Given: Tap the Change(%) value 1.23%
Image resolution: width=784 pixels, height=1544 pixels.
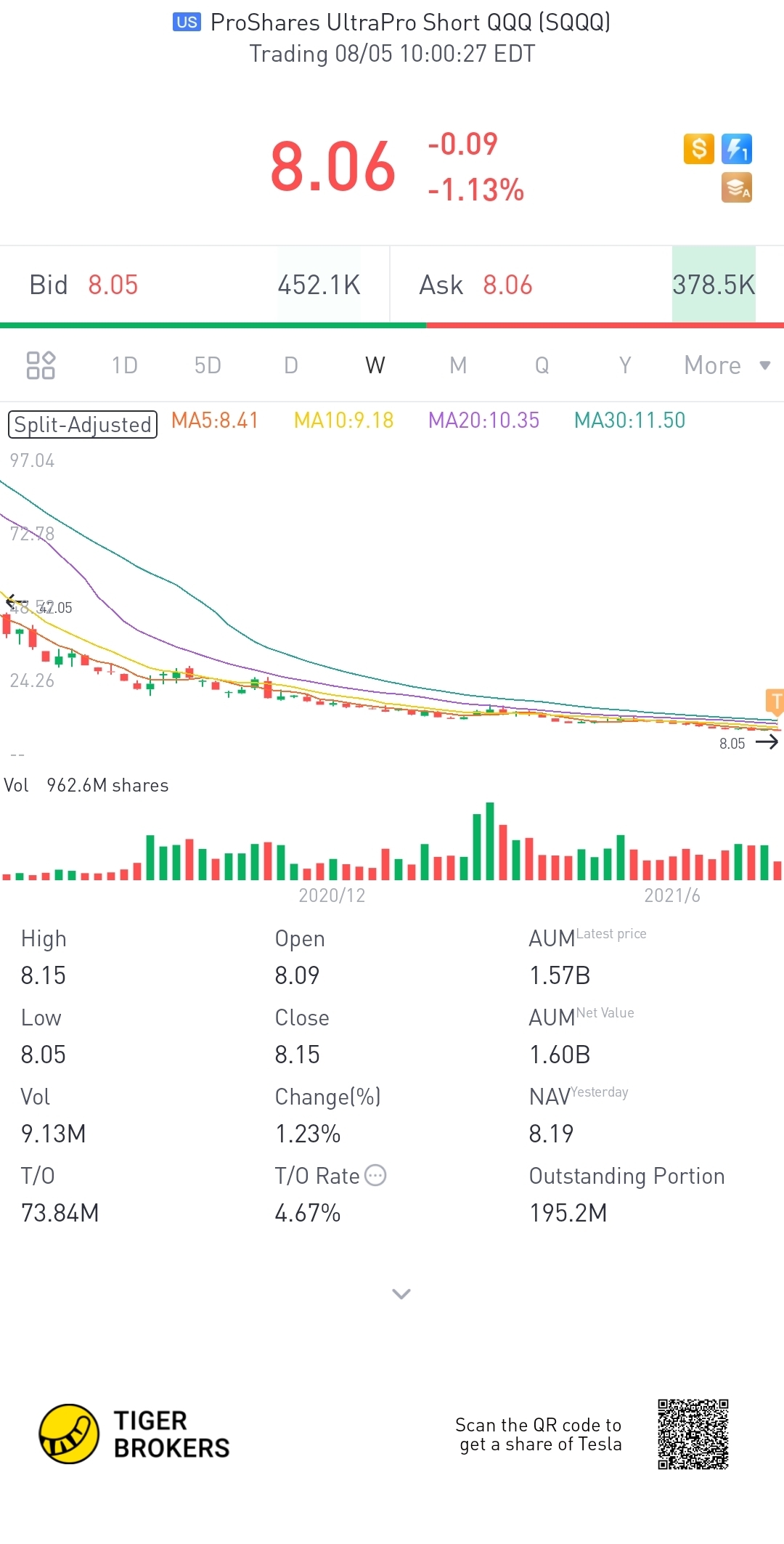Looking at the screenshot, I should 308,1134.
